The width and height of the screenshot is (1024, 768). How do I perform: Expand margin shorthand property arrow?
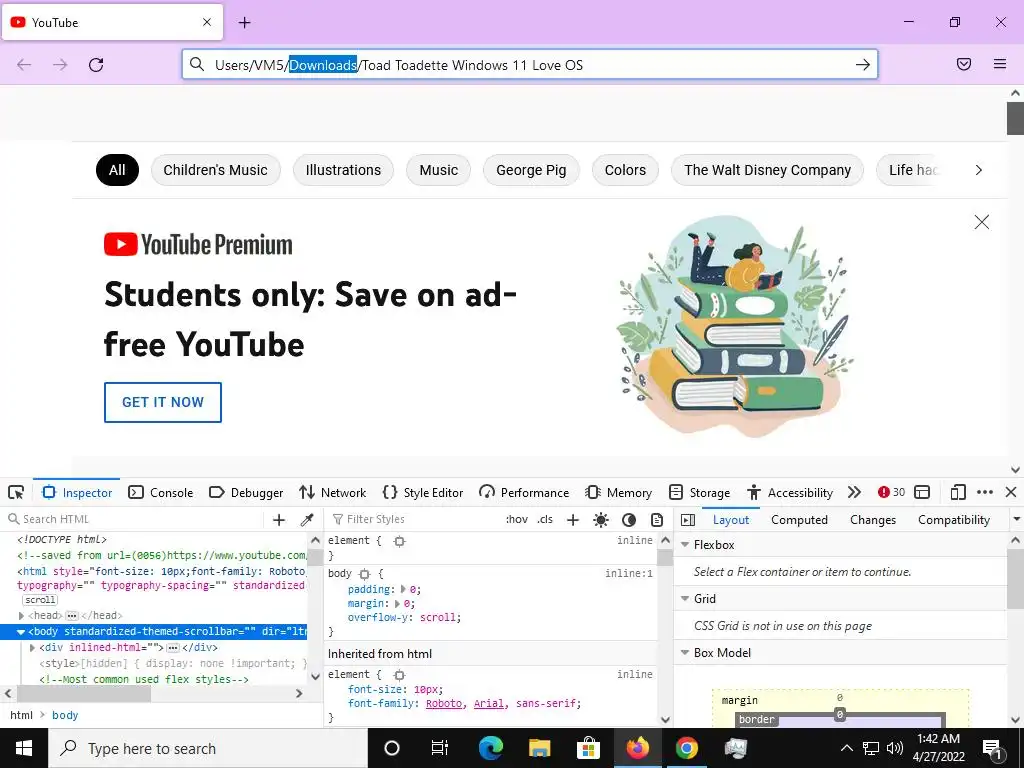(397, 603)
